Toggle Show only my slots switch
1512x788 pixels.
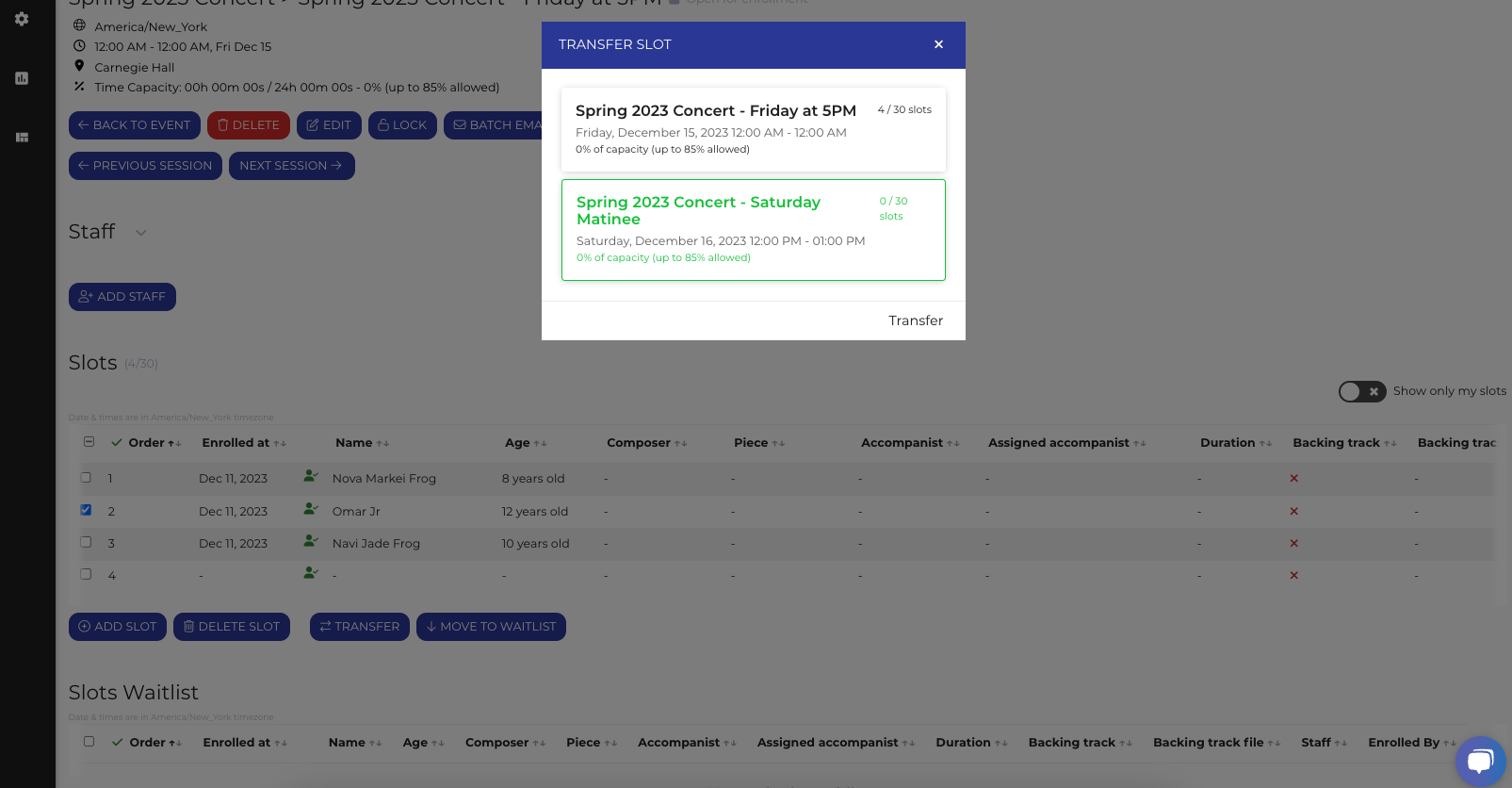(x=1361, y=391)
